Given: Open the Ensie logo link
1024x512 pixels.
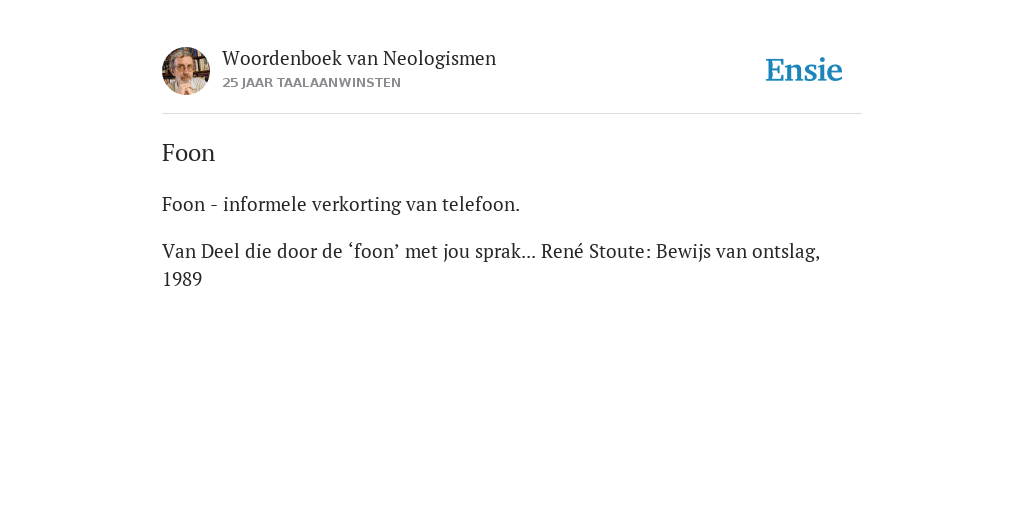Looking at the screenshot, I should [803, 70].
